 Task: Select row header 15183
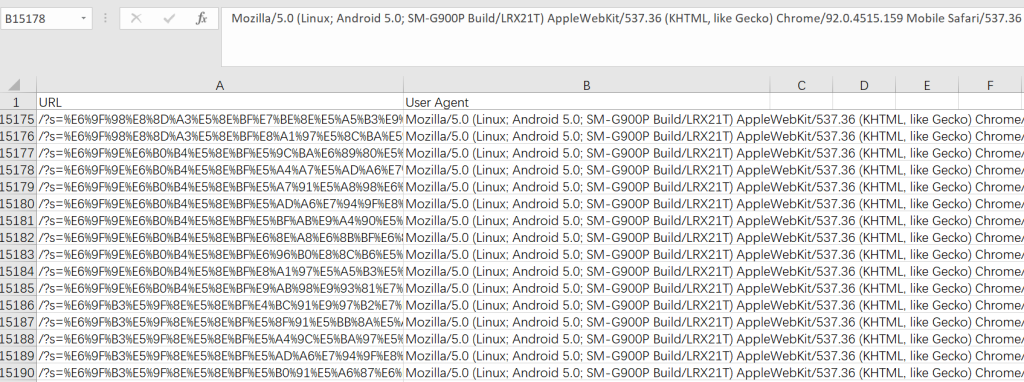(x=18, y=255)
